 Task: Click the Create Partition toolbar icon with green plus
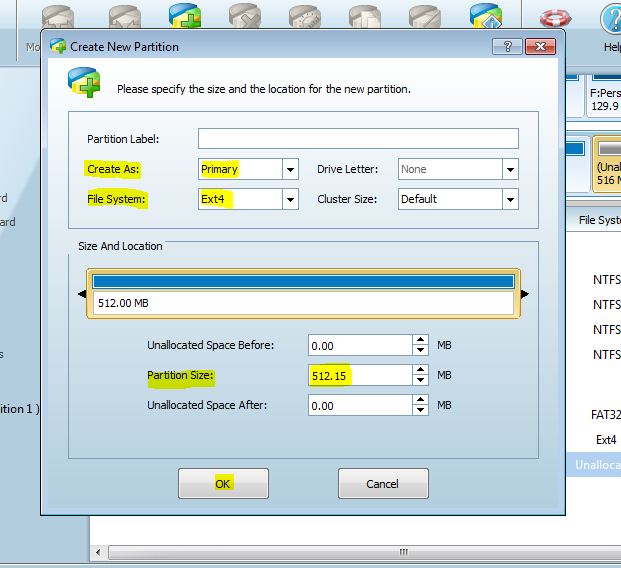185,15
